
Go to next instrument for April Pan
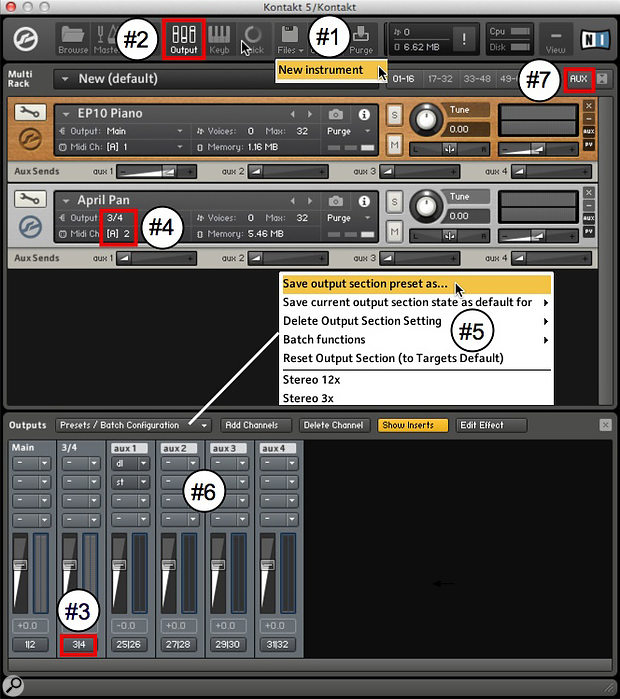310,201
